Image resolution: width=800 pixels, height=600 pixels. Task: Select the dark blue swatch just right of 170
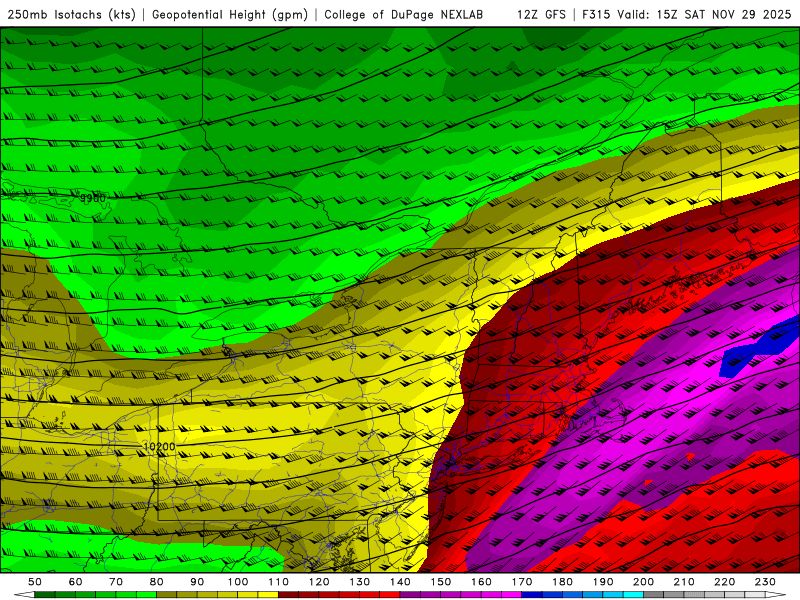[532, 595]
